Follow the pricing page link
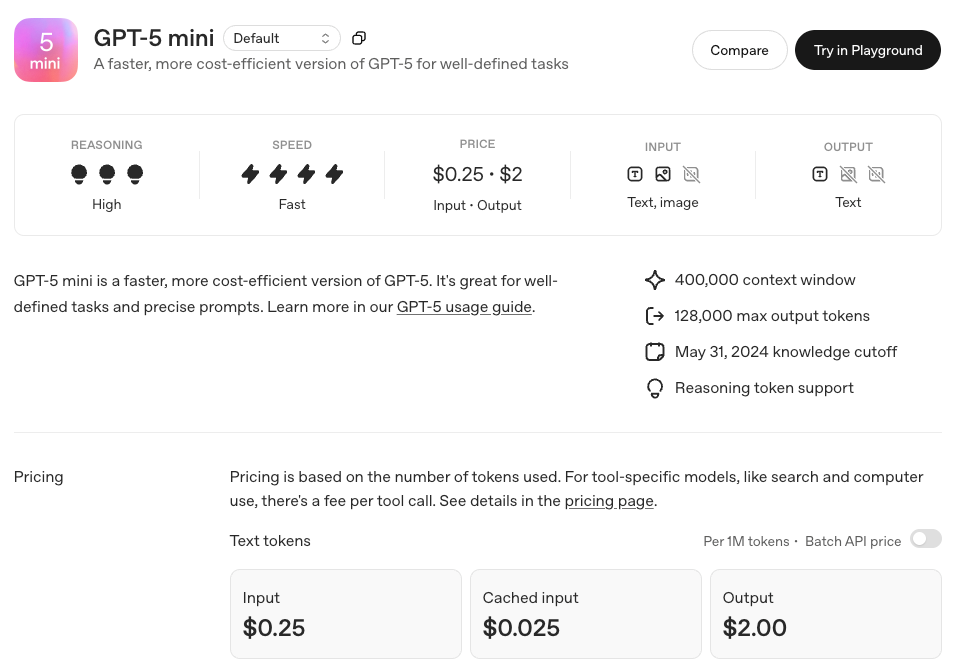 coord(609,501)
